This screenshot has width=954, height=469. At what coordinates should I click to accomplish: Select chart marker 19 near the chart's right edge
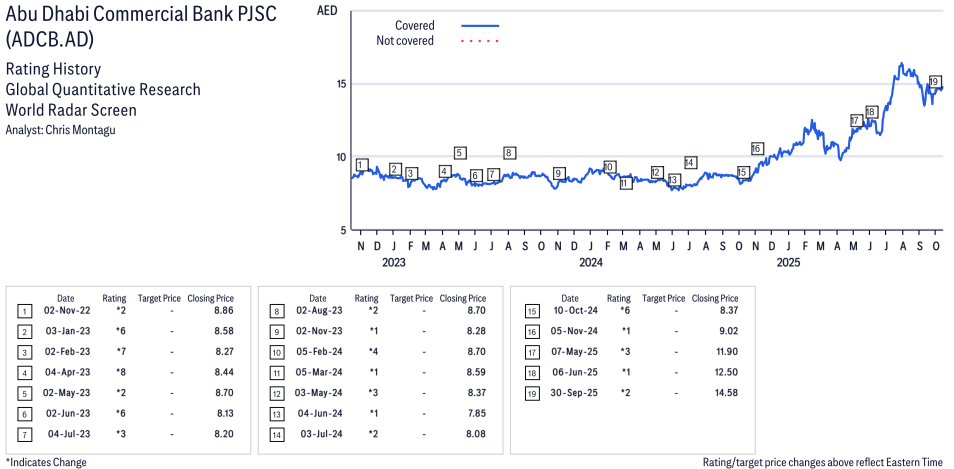point(934,82)
